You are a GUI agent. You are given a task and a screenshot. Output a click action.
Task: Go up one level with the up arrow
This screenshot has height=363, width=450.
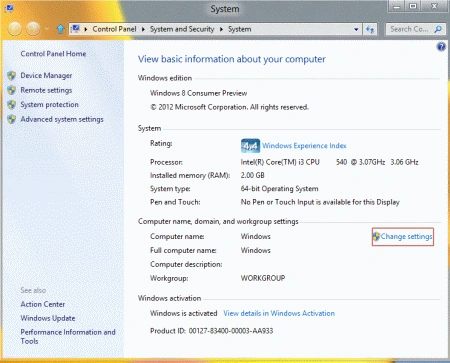pyautogui.click(x=60, y=29)
